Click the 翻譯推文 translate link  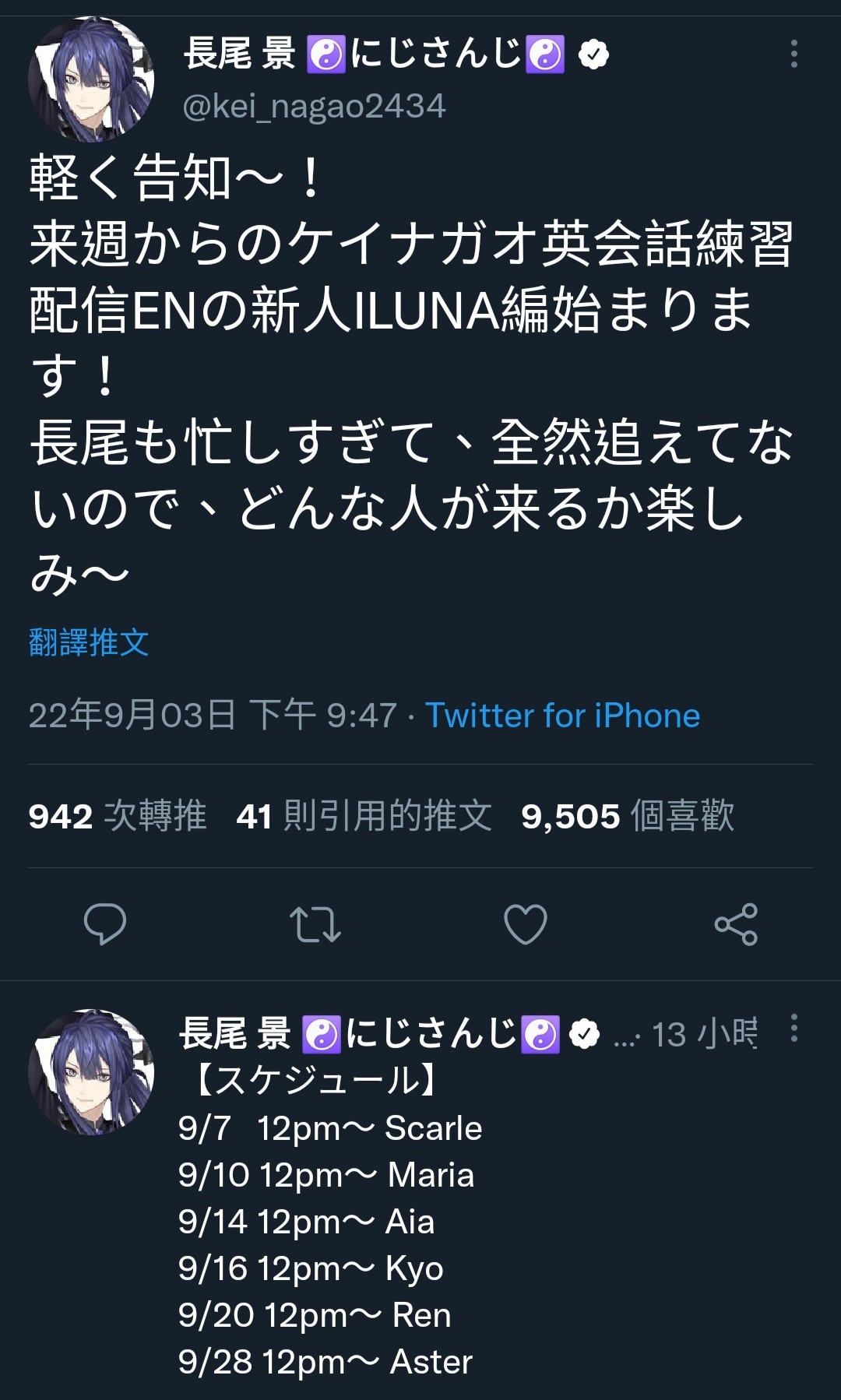(x=89, y=642)
